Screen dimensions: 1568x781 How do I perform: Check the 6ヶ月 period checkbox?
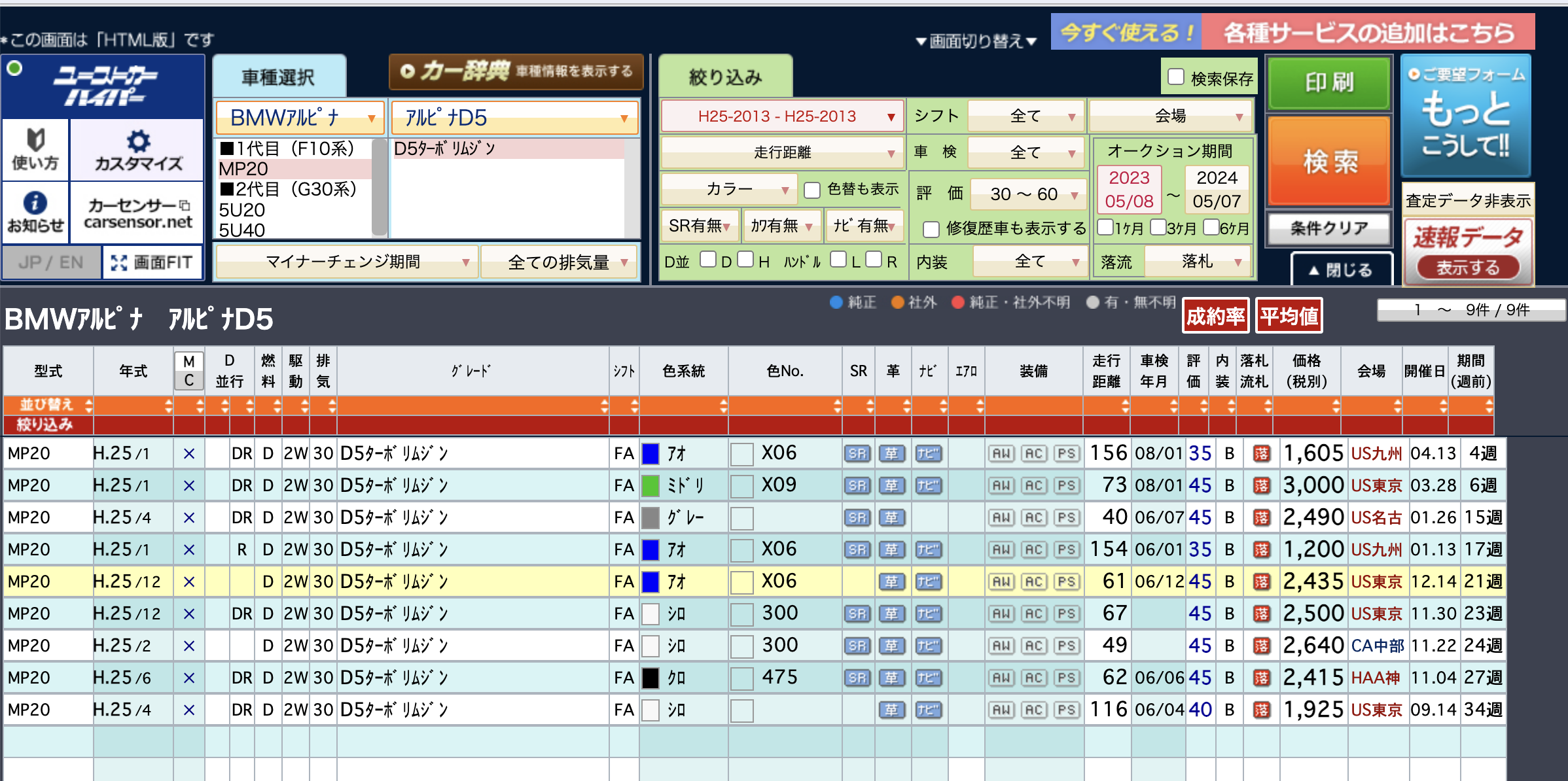point(1211,227)
